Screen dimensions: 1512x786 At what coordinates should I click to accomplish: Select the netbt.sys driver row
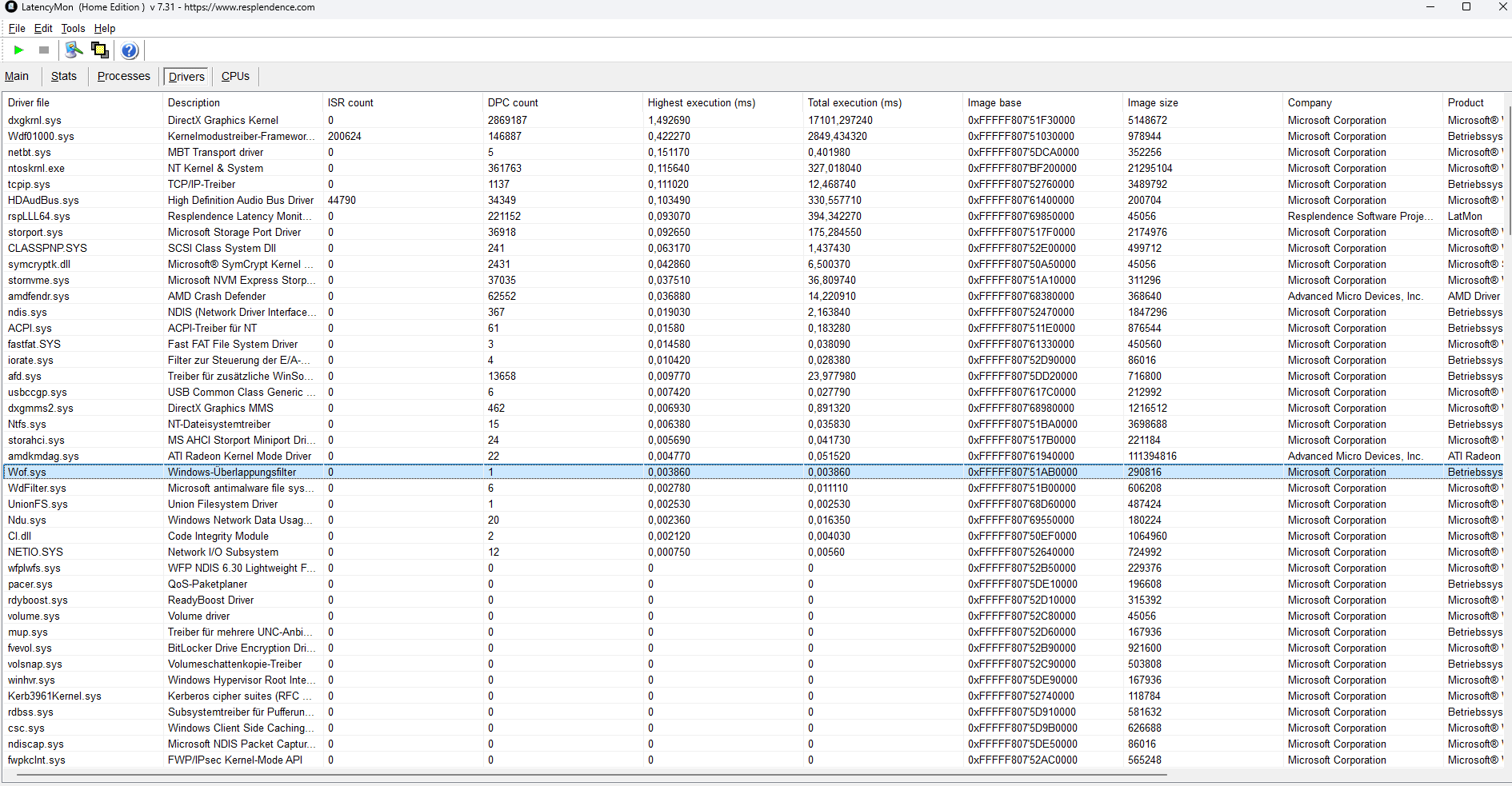click(x=754, y=153)
